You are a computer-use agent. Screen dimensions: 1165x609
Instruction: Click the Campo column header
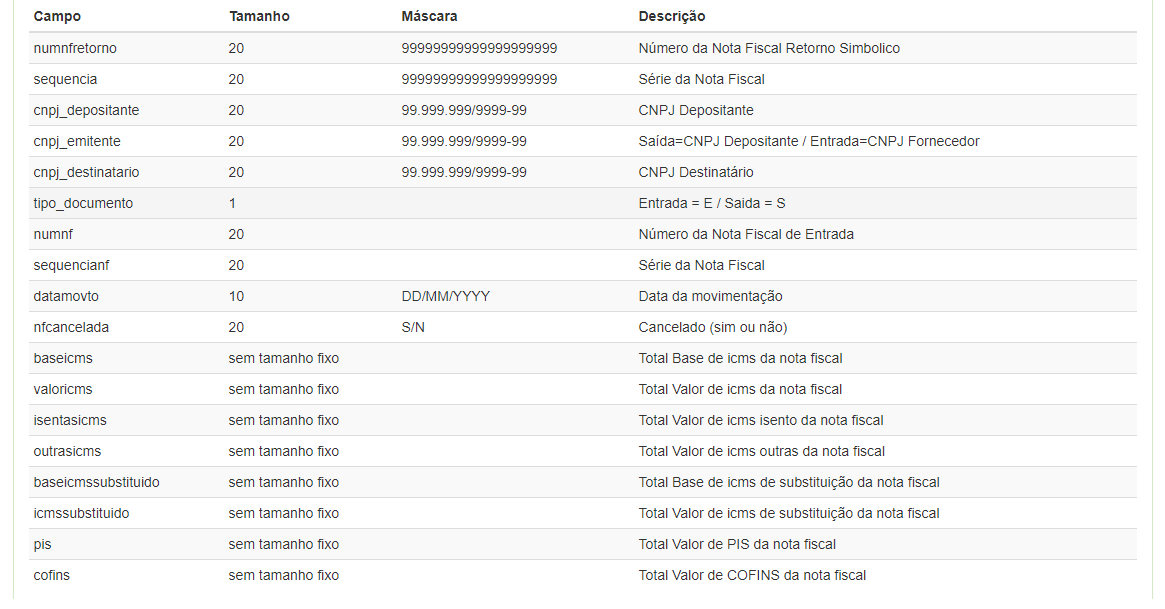(x=57, y=17)
